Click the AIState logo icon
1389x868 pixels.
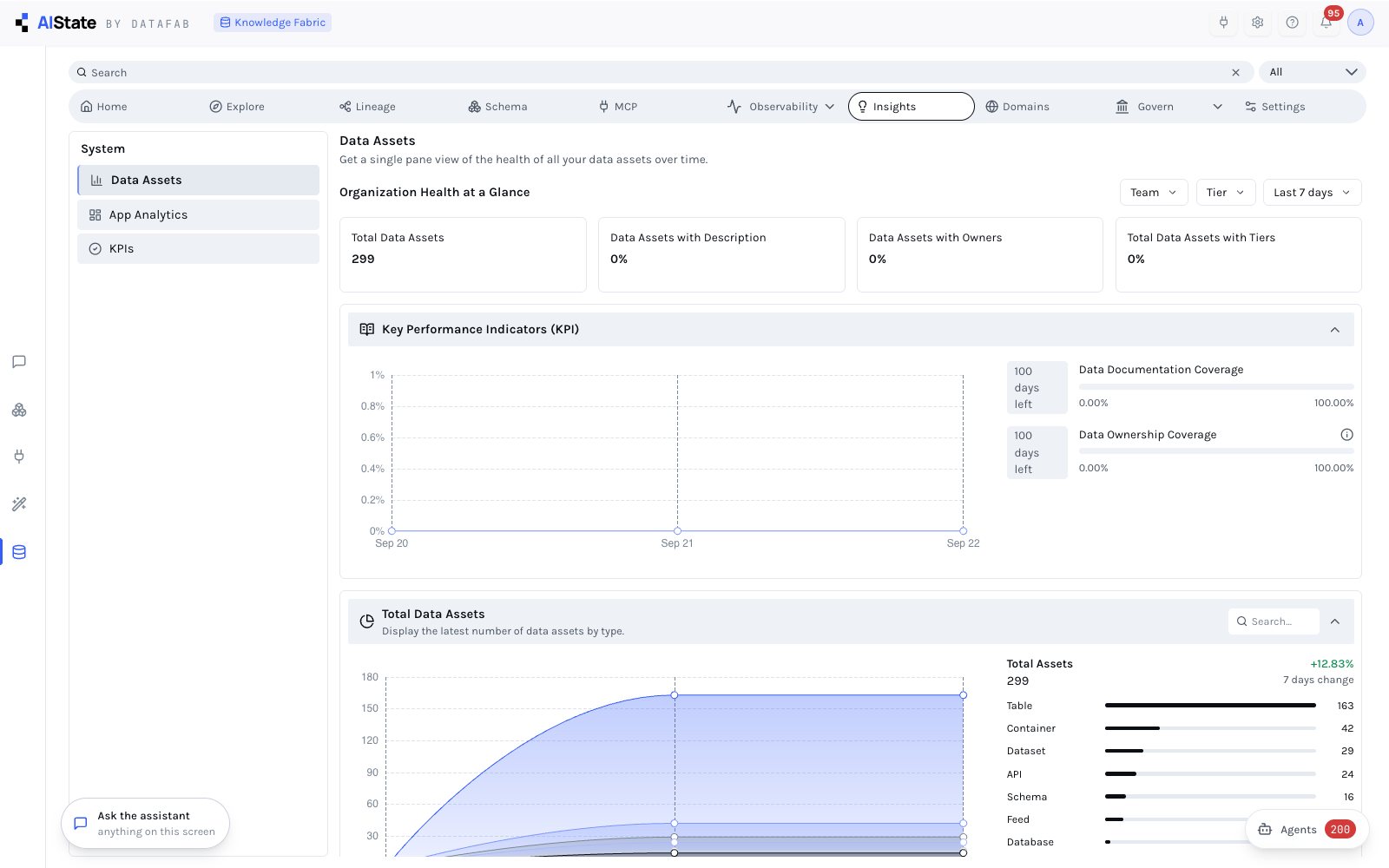22,23
